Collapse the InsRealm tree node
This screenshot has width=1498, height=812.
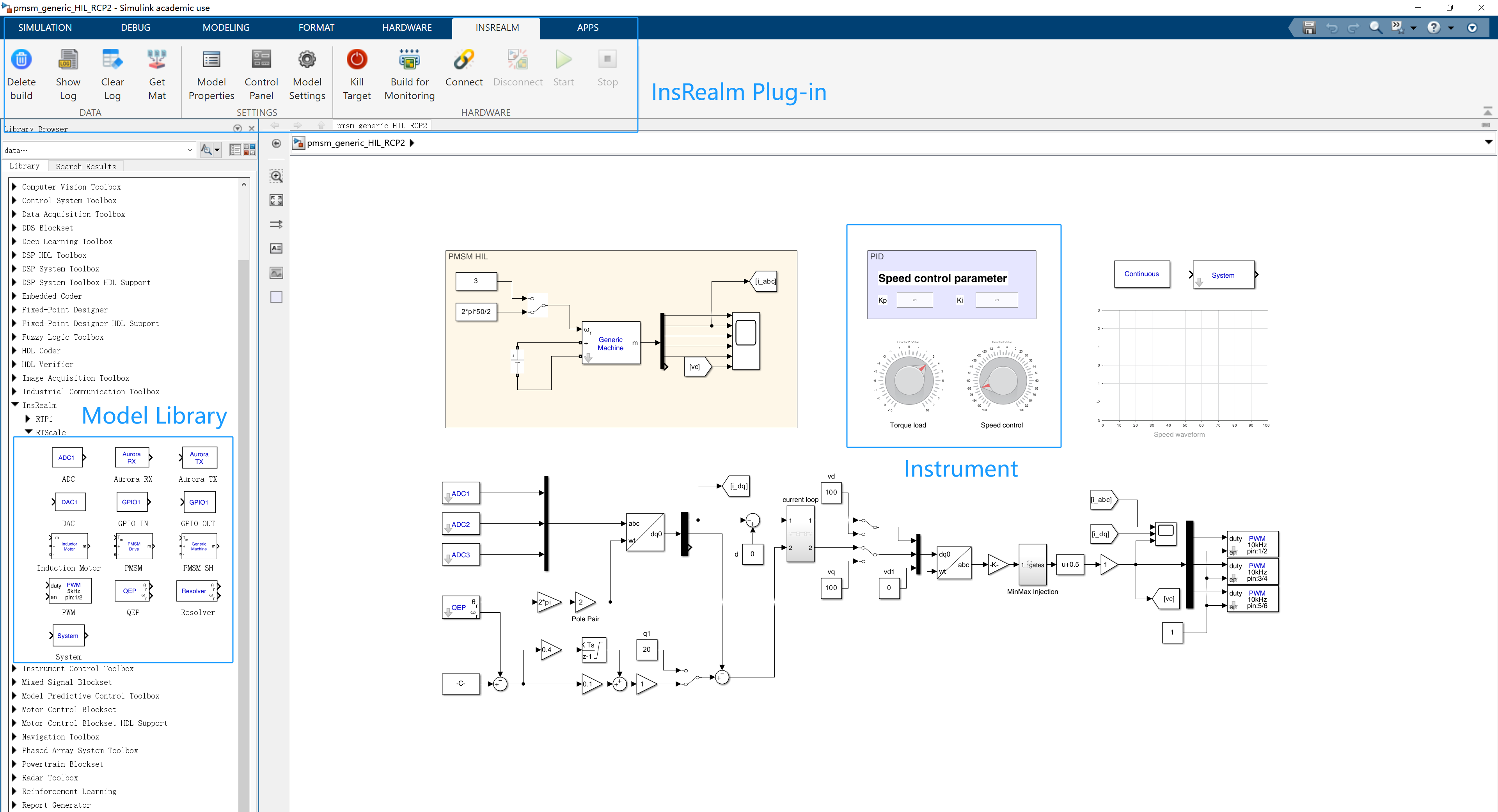14,405
